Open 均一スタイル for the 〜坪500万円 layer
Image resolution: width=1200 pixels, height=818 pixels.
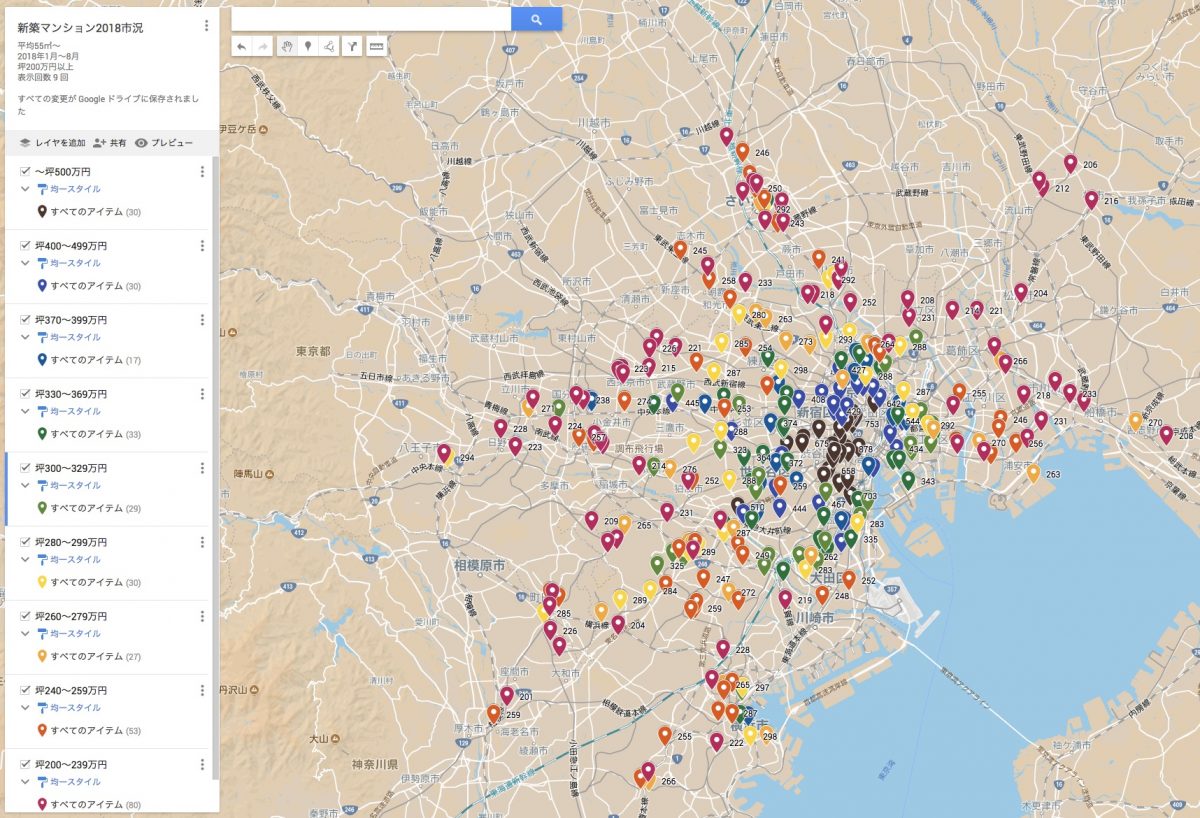point(69,189)
